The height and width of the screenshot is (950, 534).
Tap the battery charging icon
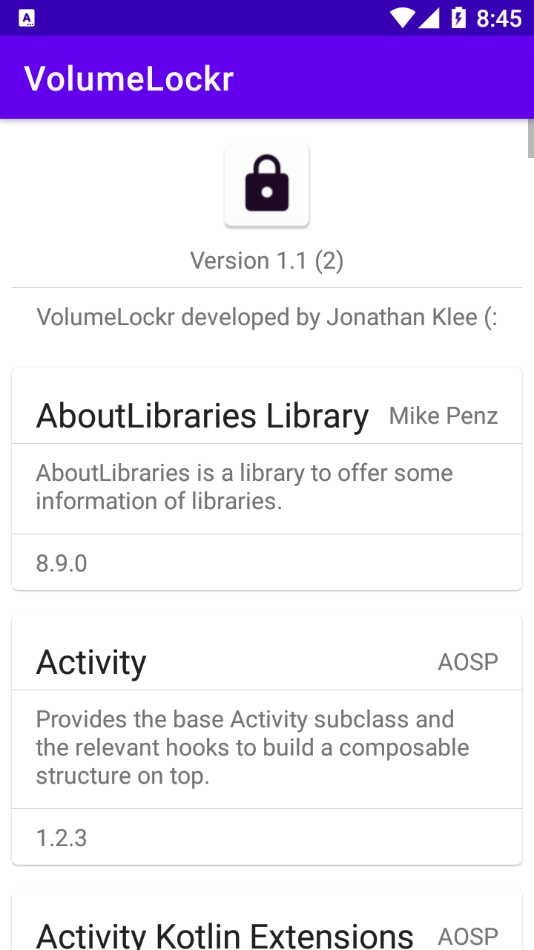point(459,18)
